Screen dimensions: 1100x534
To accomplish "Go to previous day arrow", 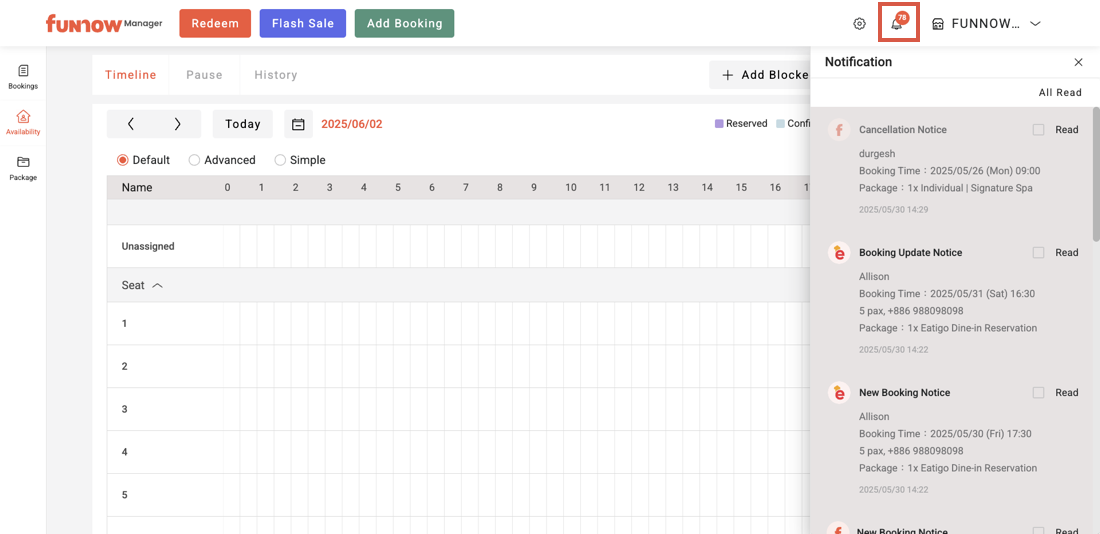I will 131,124.
